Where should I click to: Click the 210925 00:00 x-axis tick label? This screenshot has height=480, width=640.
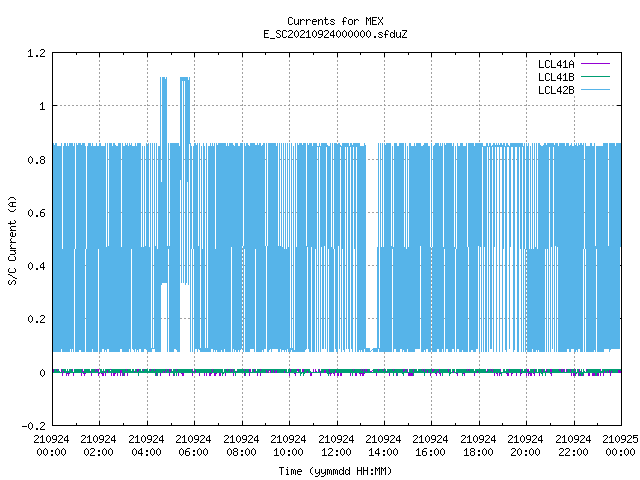tap(620, 445)
